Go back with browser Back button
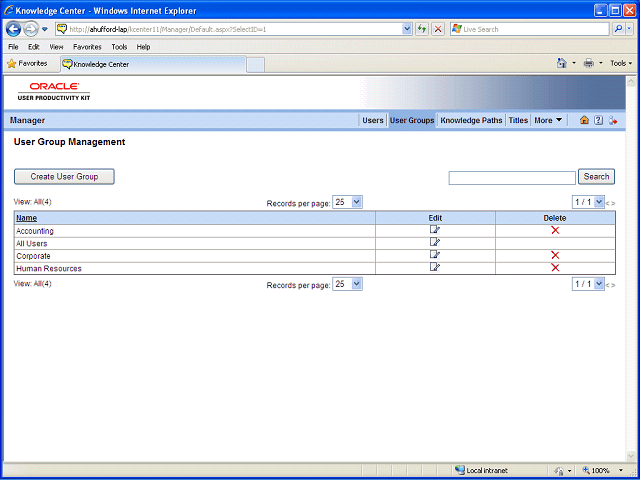 click(x=13, y=29)
